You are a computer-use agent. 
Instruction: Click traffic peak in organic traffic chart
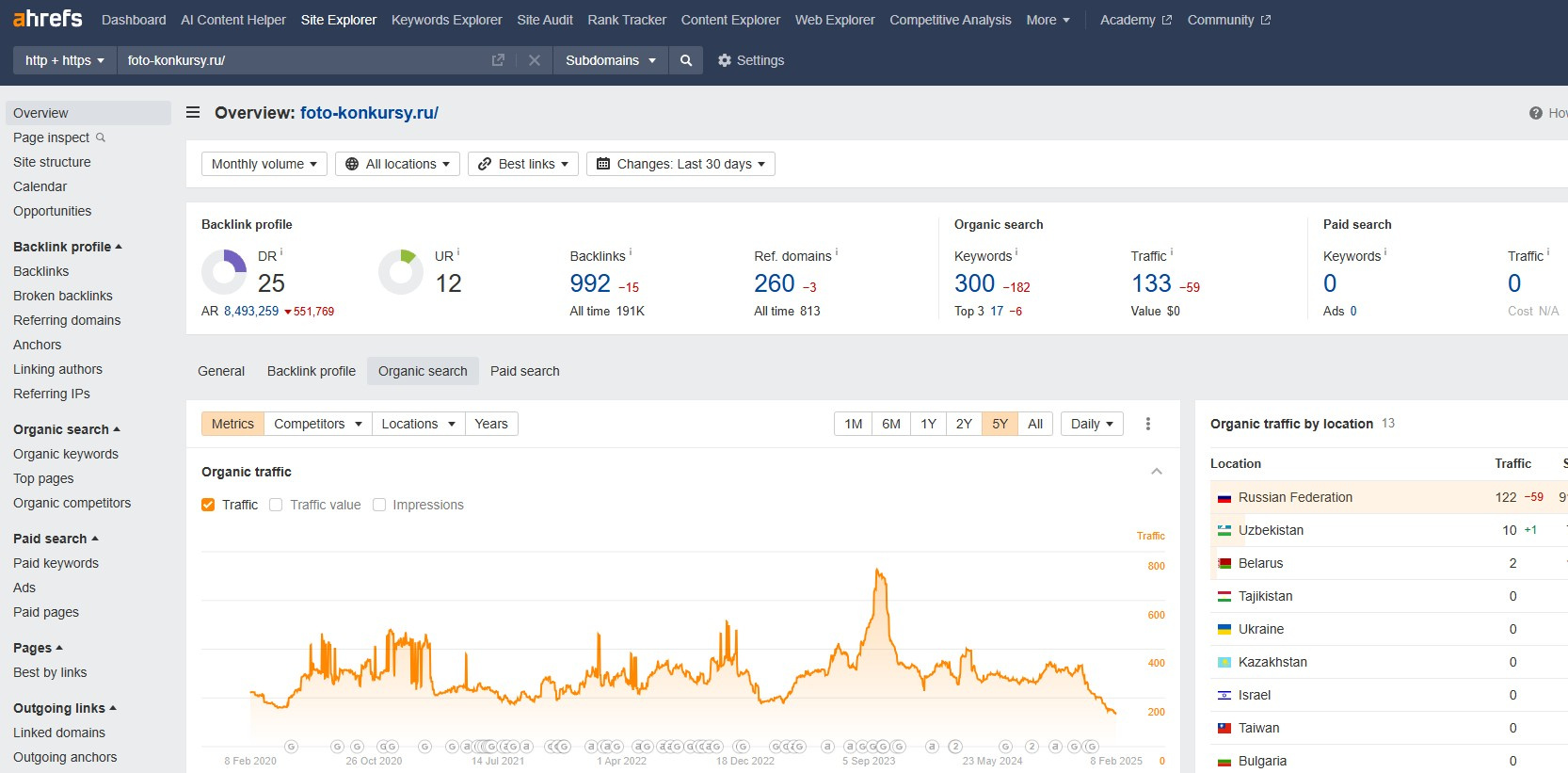click(x=878, y=571)
